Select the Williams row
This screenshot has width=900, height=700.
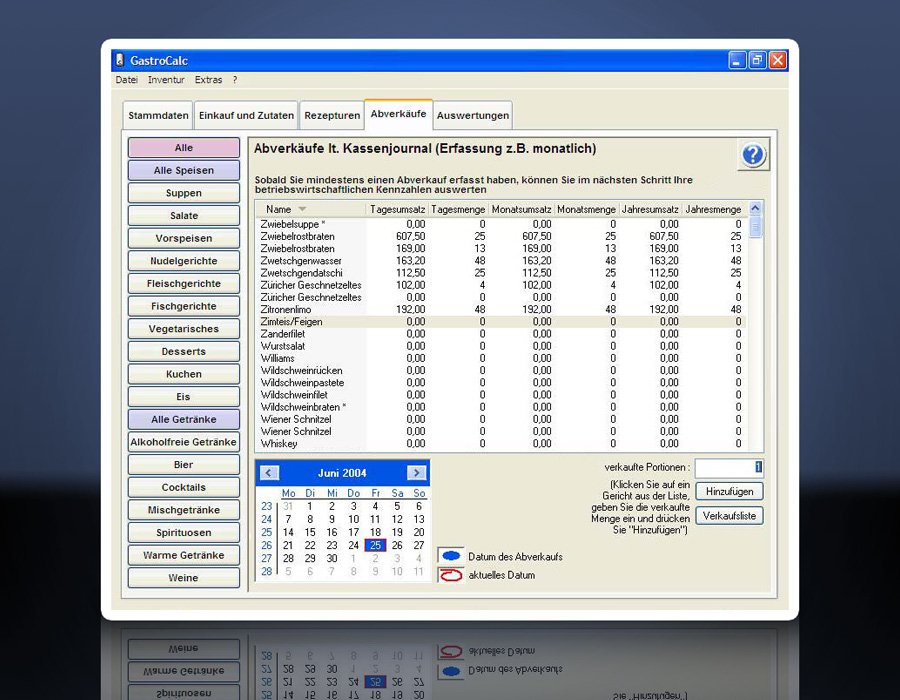click(501, 359)
